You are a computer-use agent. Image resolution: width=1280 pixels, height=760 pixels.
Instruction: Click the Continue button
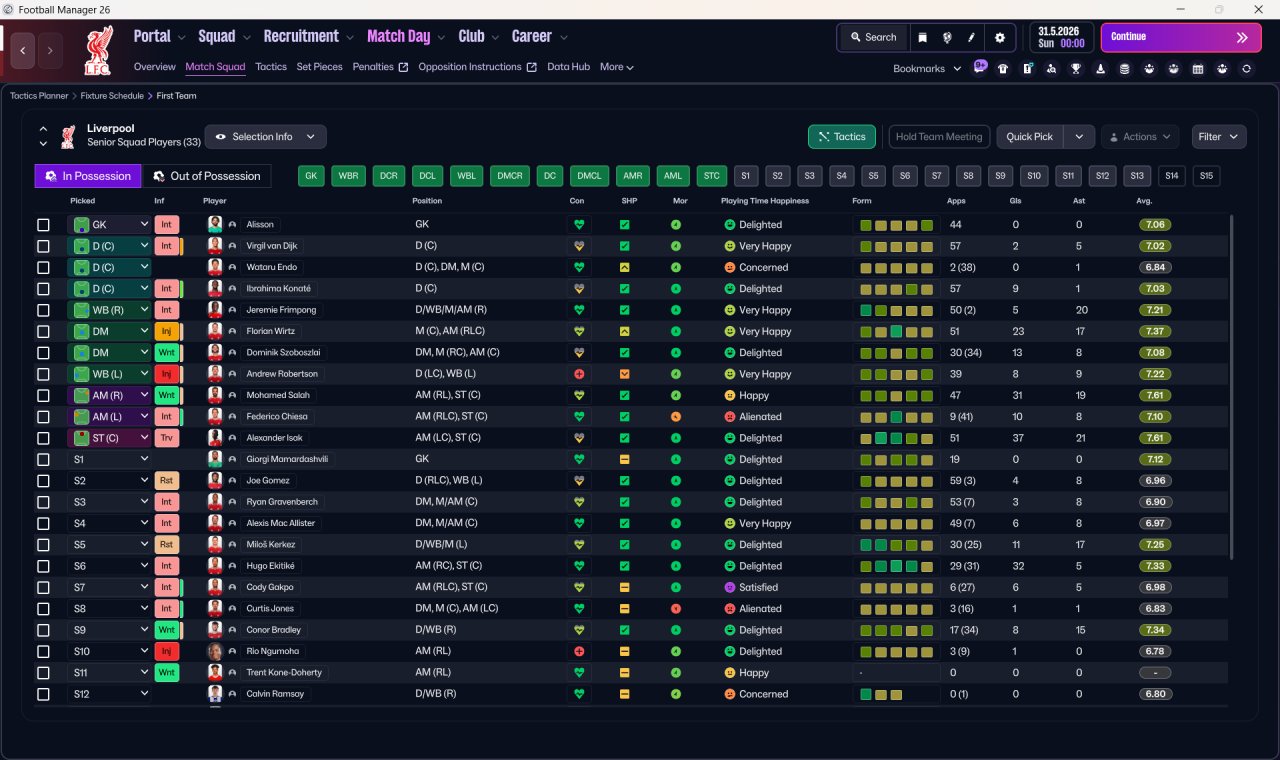coord(1181,37)
